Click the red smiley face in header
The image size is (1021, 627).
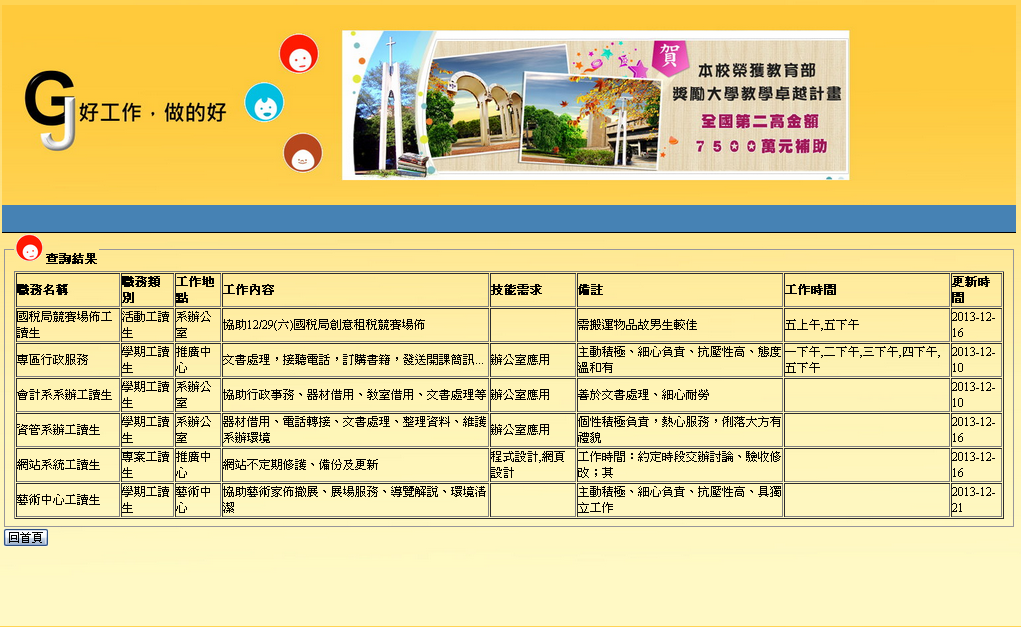tap(299, 54)
